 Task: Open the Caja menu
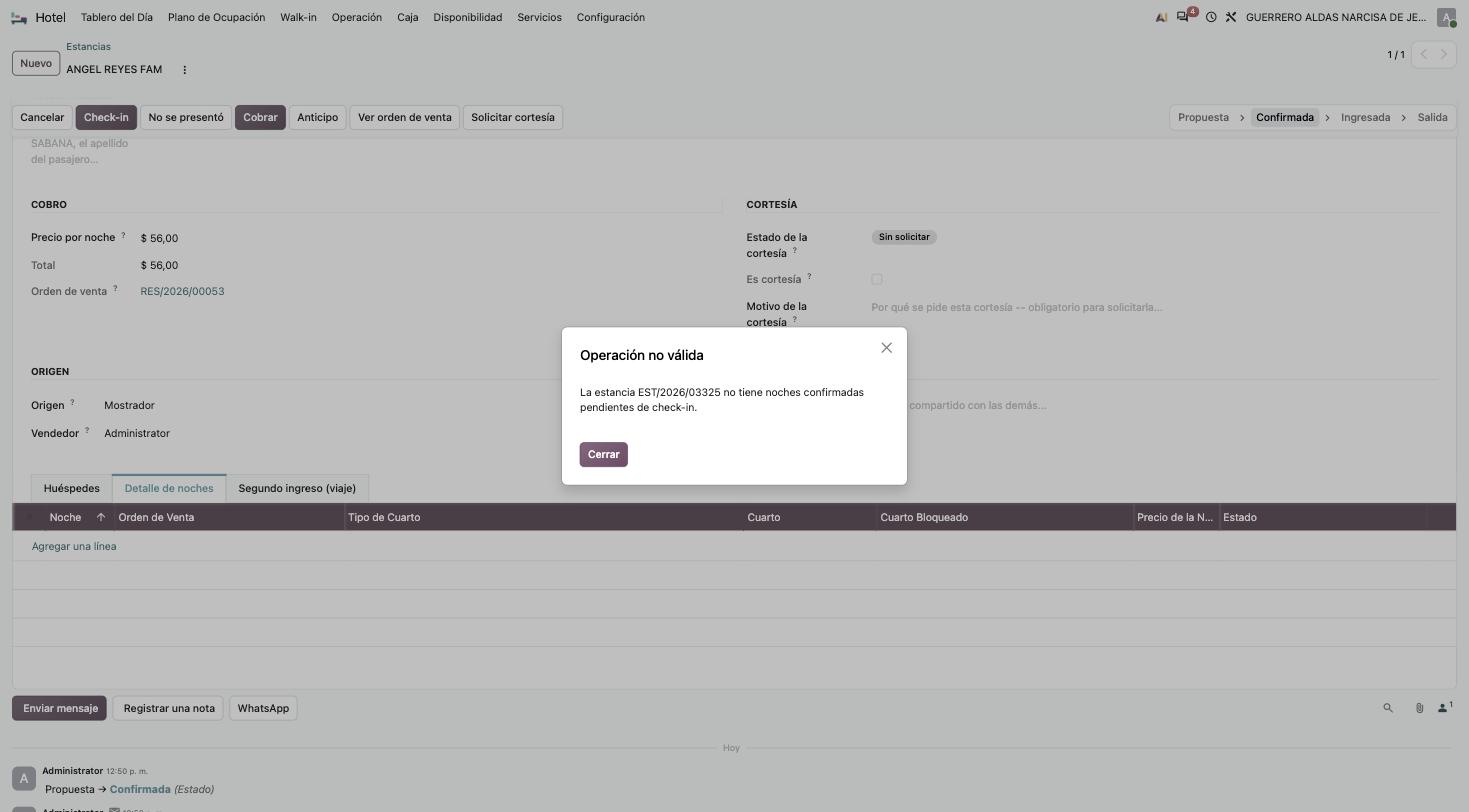pyautogui.click(x=408, y=17)
